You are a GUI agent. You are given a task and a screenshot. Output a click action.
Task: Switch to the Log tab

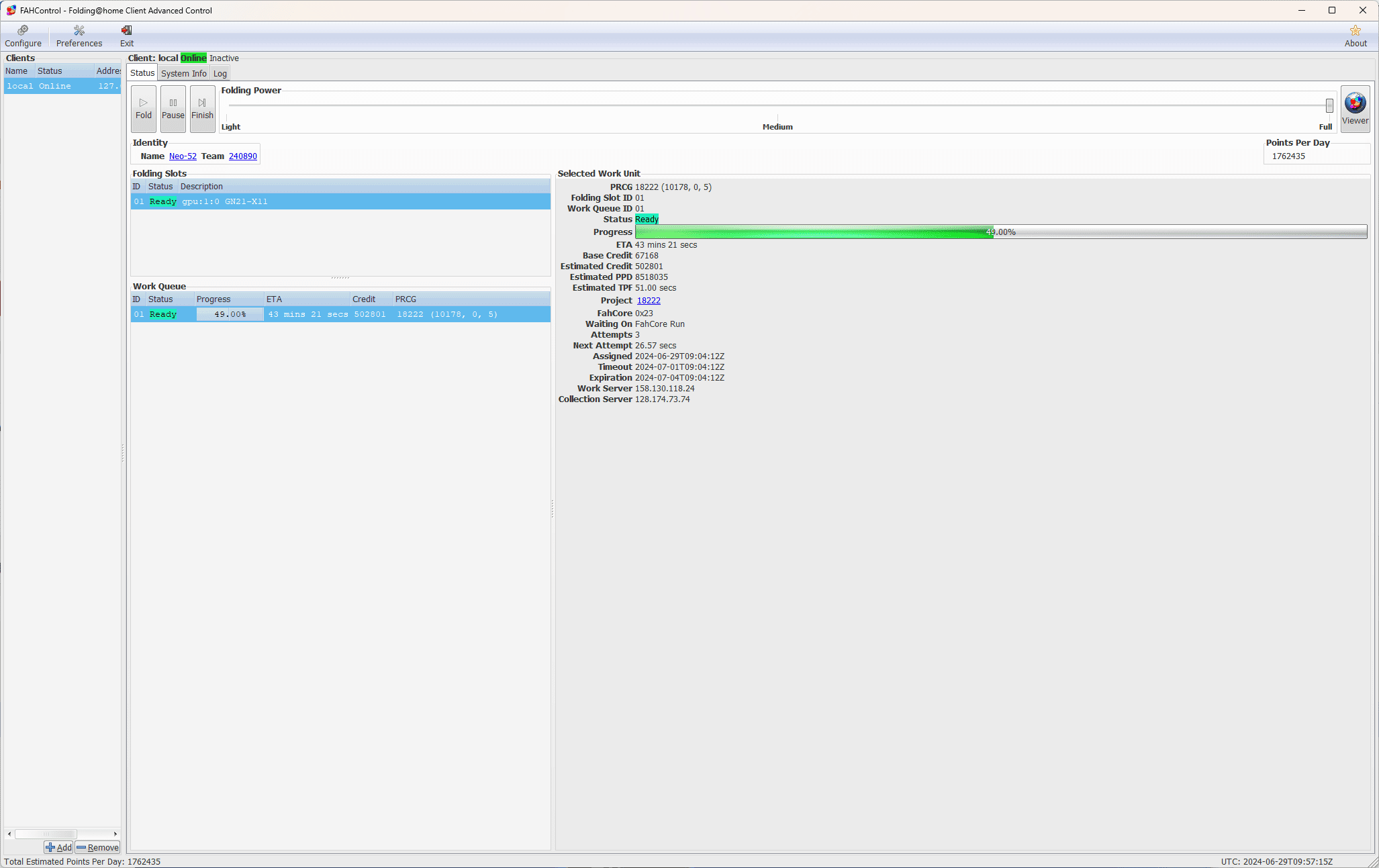[x=220, y=73]
